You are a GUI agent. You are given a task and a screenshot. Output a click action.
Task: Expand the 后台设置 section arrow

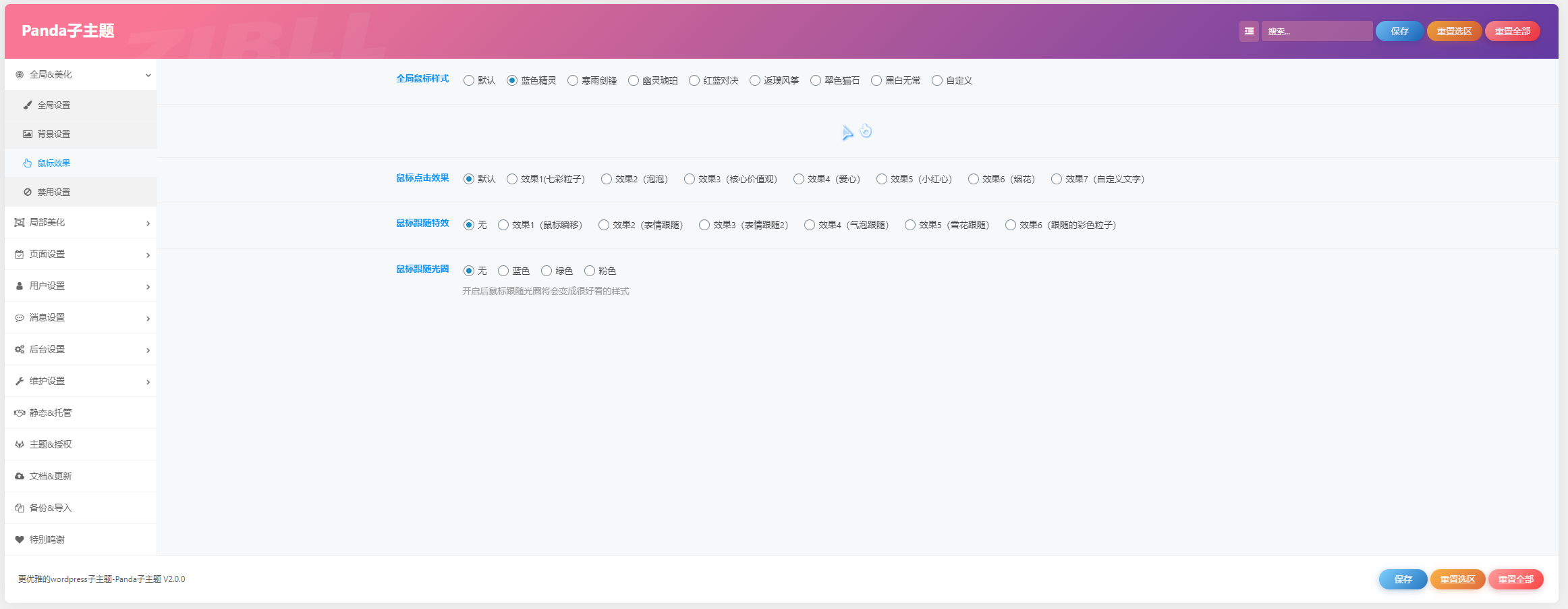[148, 350]
